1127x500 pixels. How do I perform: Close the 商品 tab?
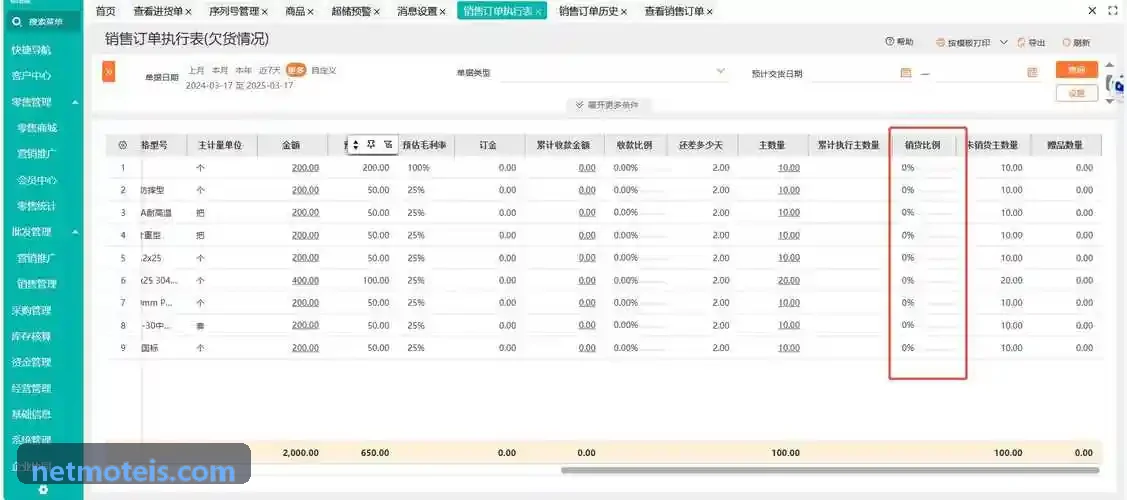(310, 11)
